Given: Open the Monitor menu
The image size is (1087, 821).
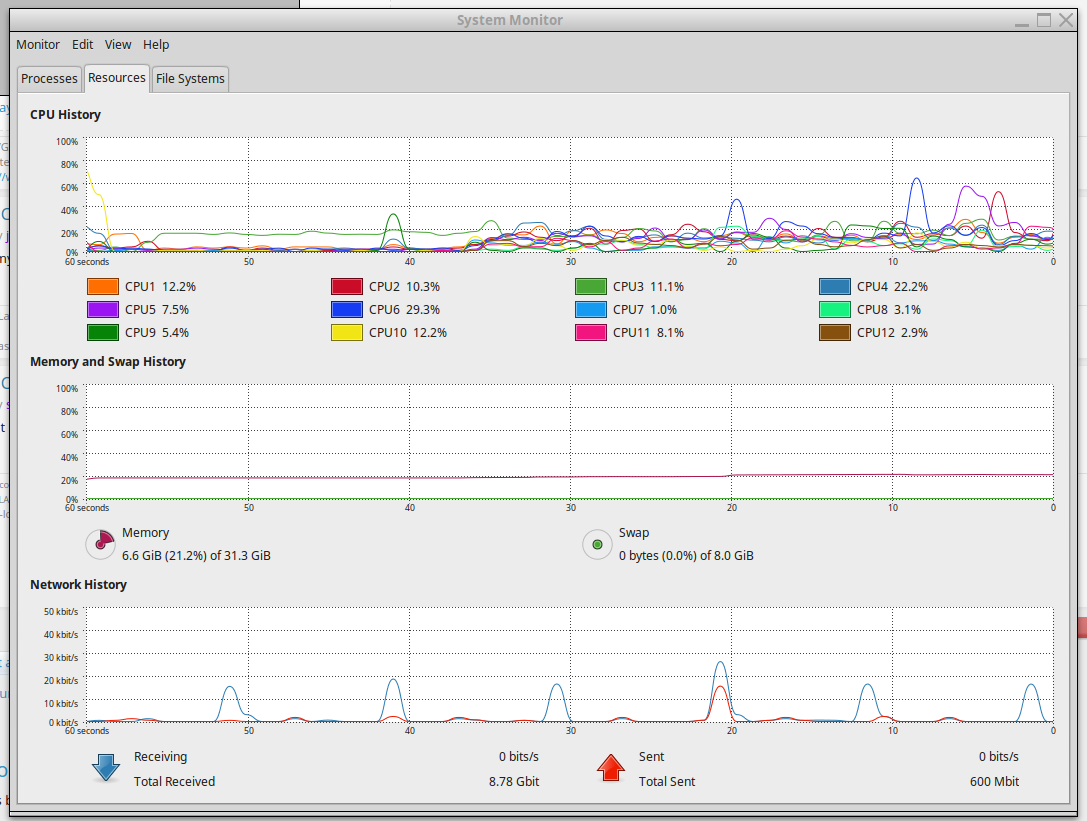Looking at the screenshot, I should (38, 44).
